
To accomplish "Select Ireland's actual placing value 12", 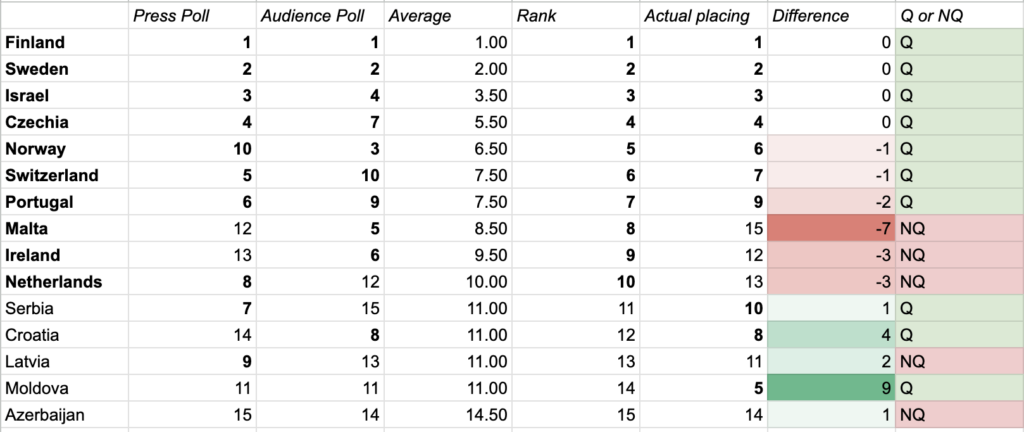I will point(704,255).
